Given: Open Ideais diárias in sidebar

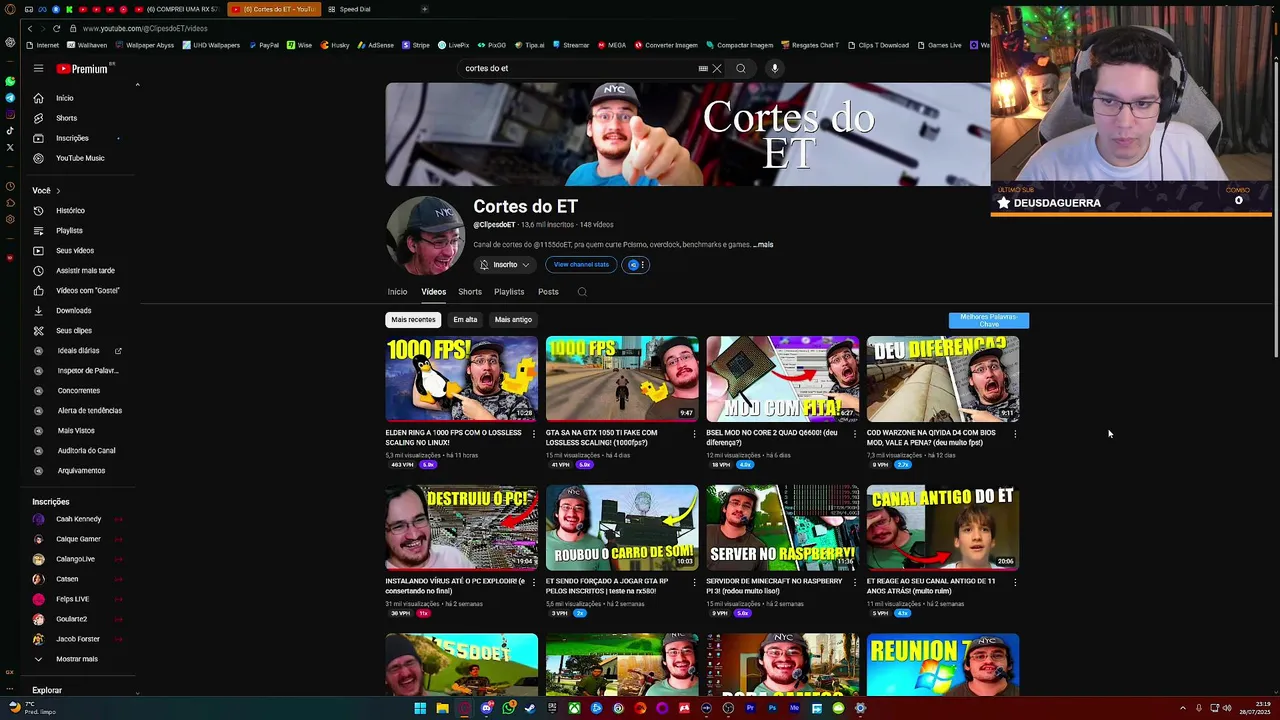Looking at the screenshot, I should [80, 350].
